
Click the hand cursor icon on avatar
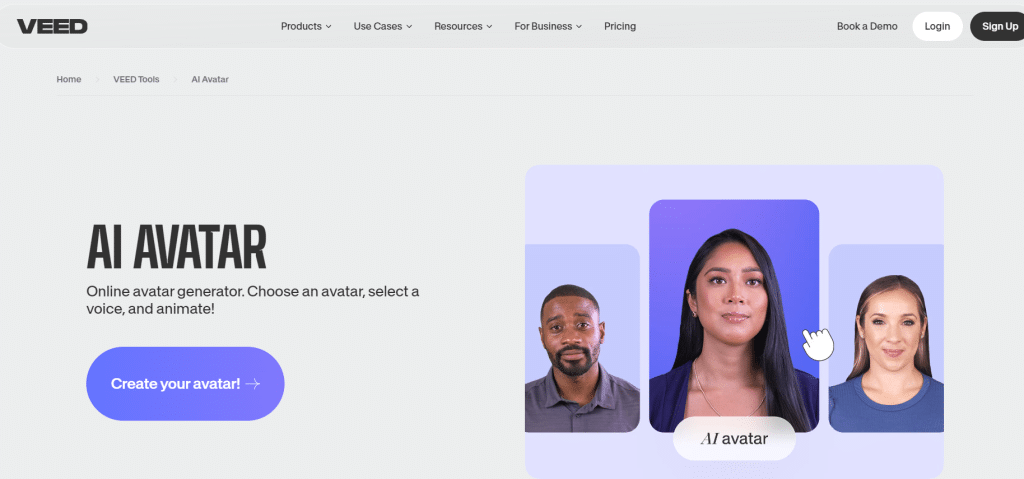(818, 343)
